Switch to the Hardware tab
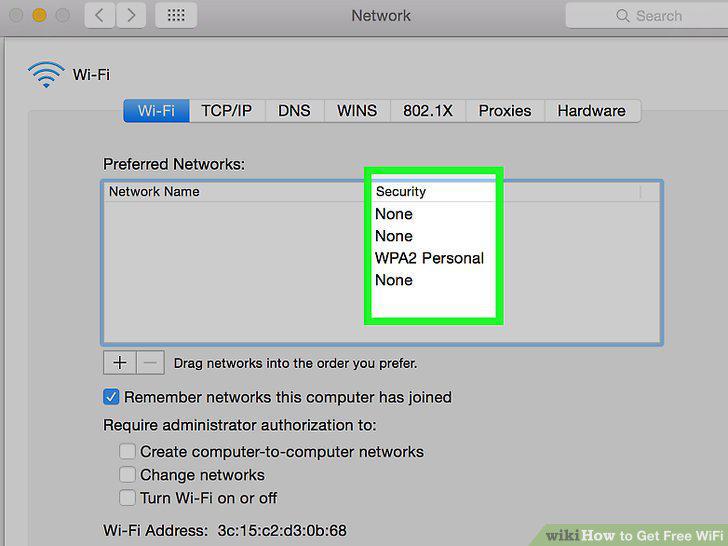 coord(592,111)
